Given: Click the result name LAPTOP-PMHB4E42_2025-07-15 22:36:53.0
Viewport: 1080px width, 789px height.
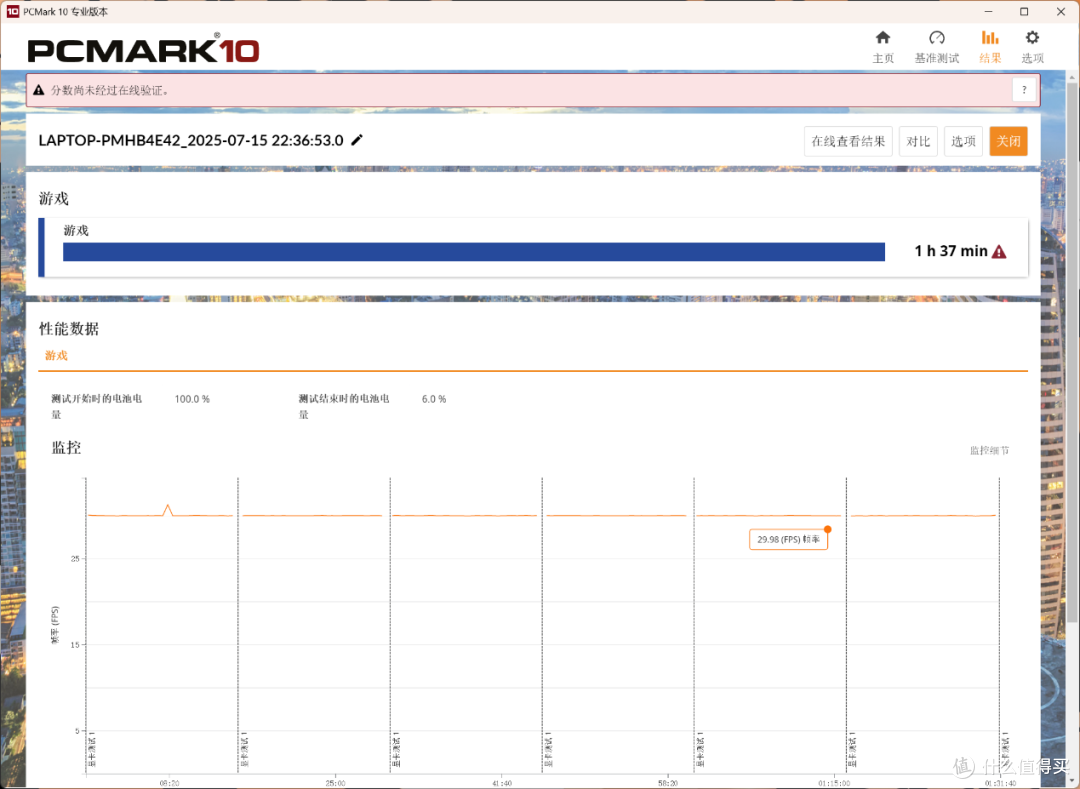Looking at the screenshot, I should coord(191,140).
